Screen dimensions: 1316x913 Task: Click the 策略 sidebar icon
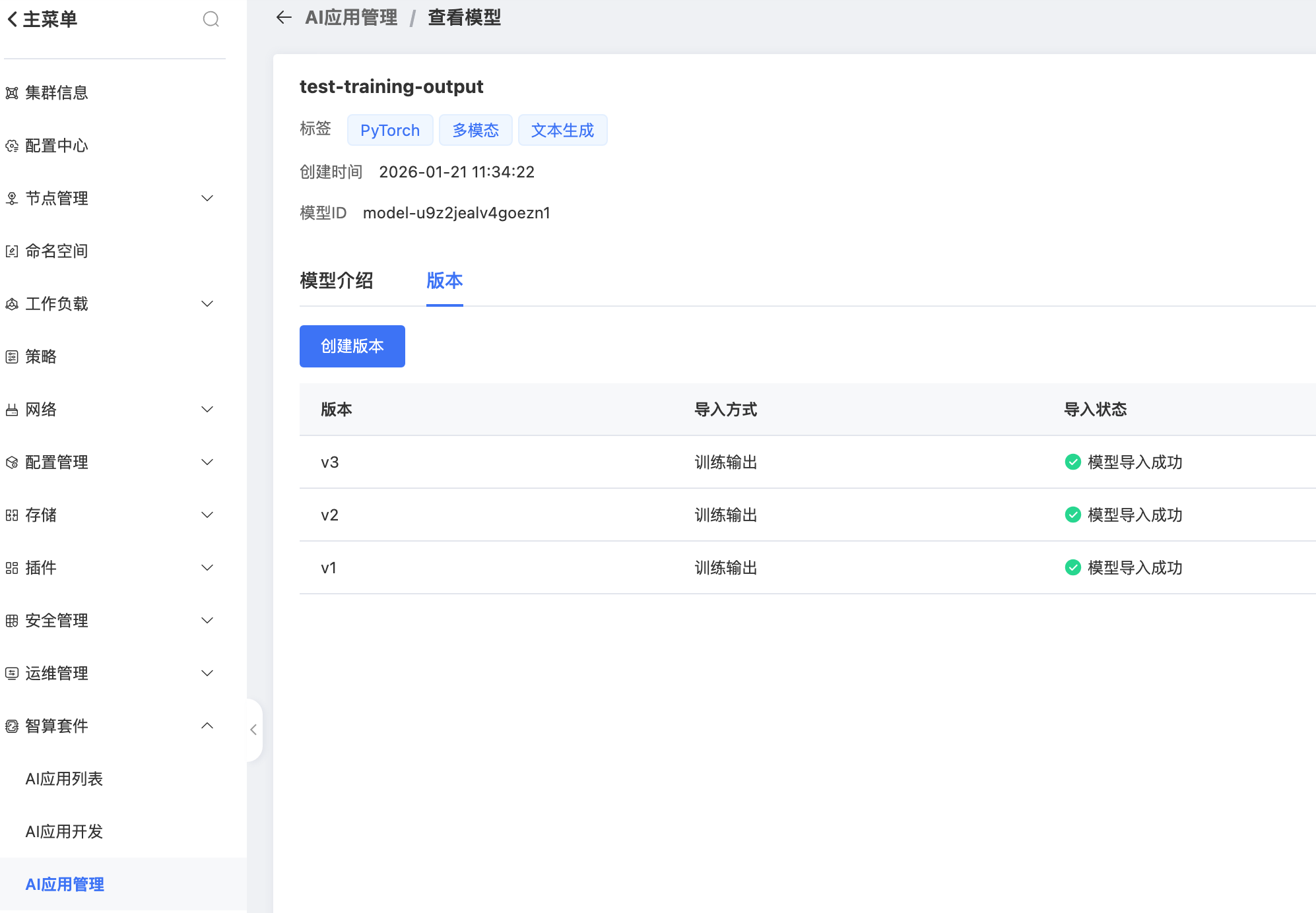point(12,357)
